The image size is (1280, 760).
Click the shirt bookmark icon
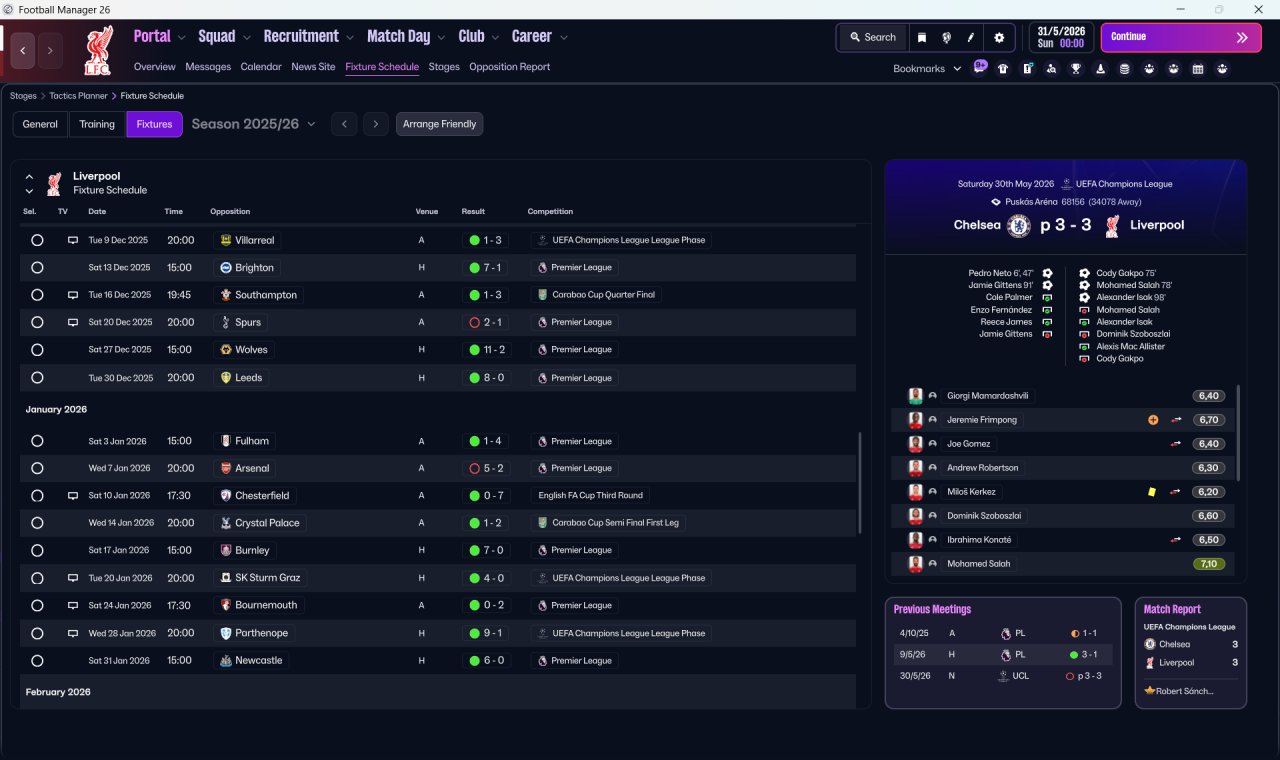[1003, 69]
